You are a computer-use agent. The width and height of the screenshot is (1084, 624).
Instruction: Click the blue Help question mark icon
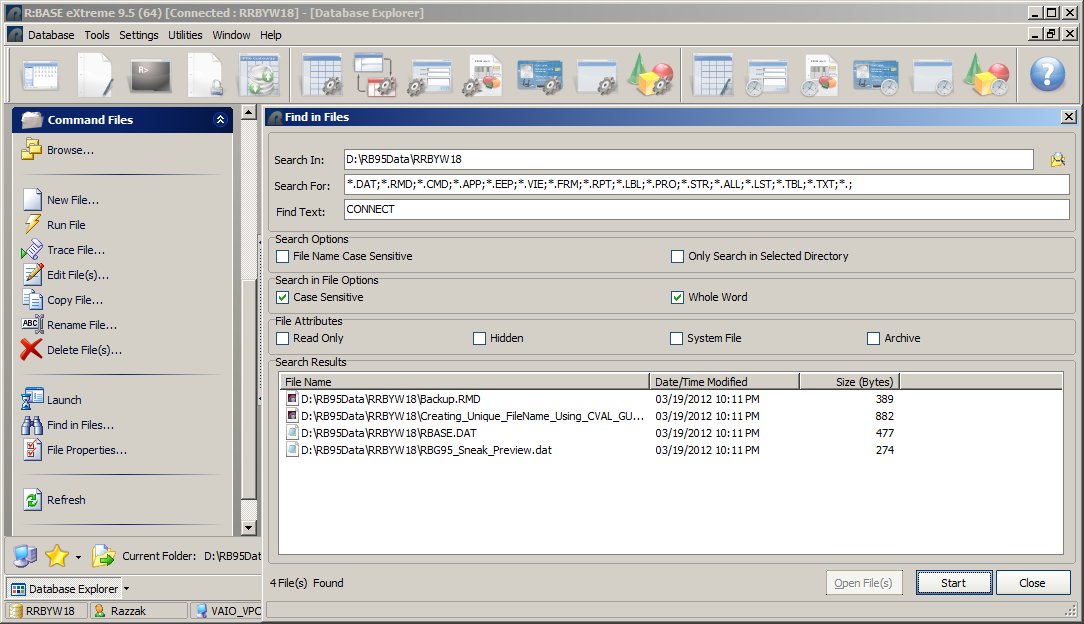[1047, 75]
